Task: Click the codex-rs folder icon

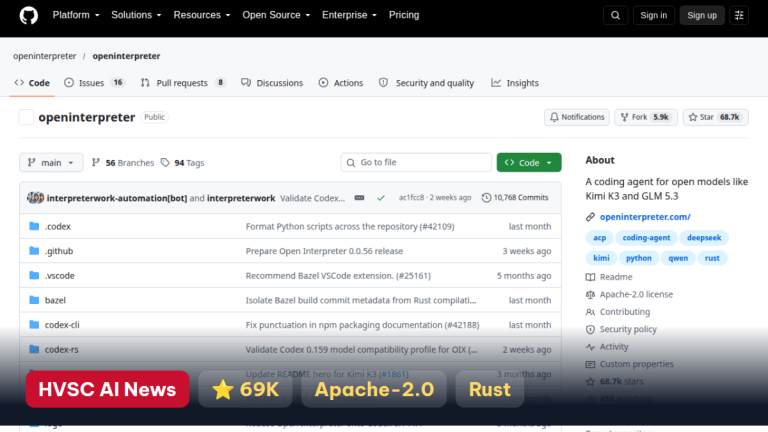Action: (34, 349)
